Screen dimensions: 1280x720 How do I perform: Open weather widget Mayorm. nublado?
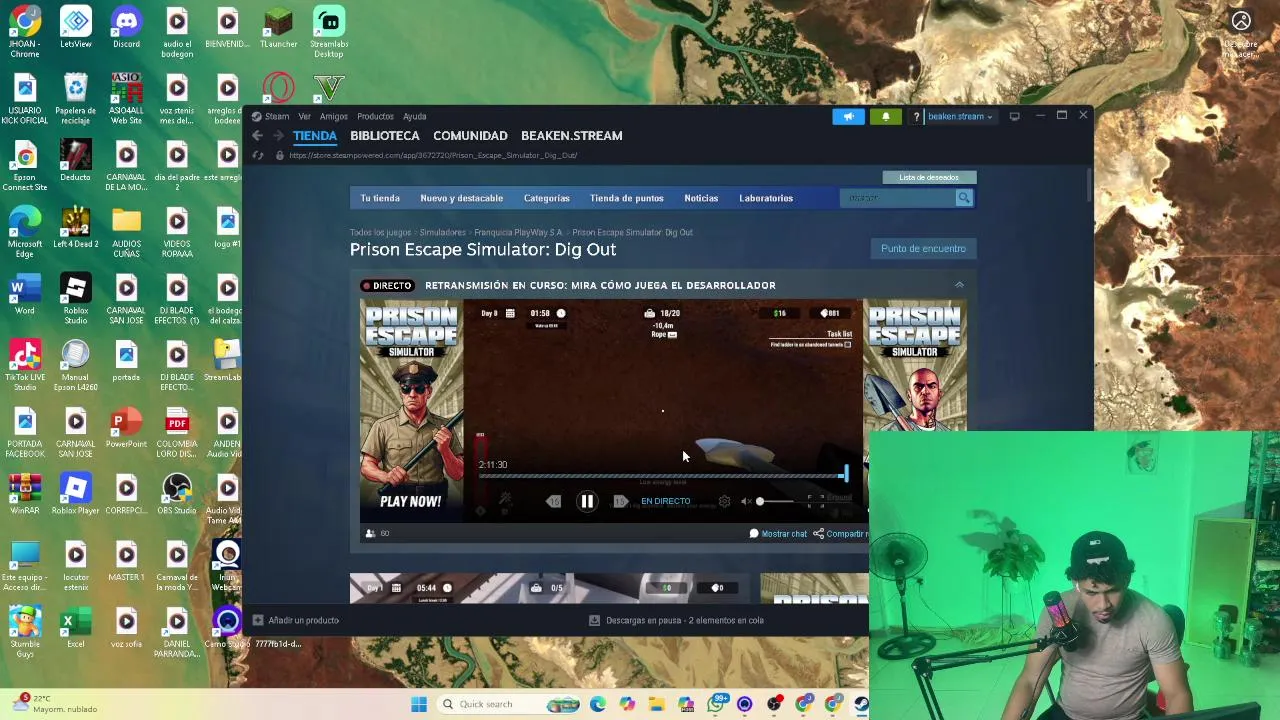(x=55, y=704)
